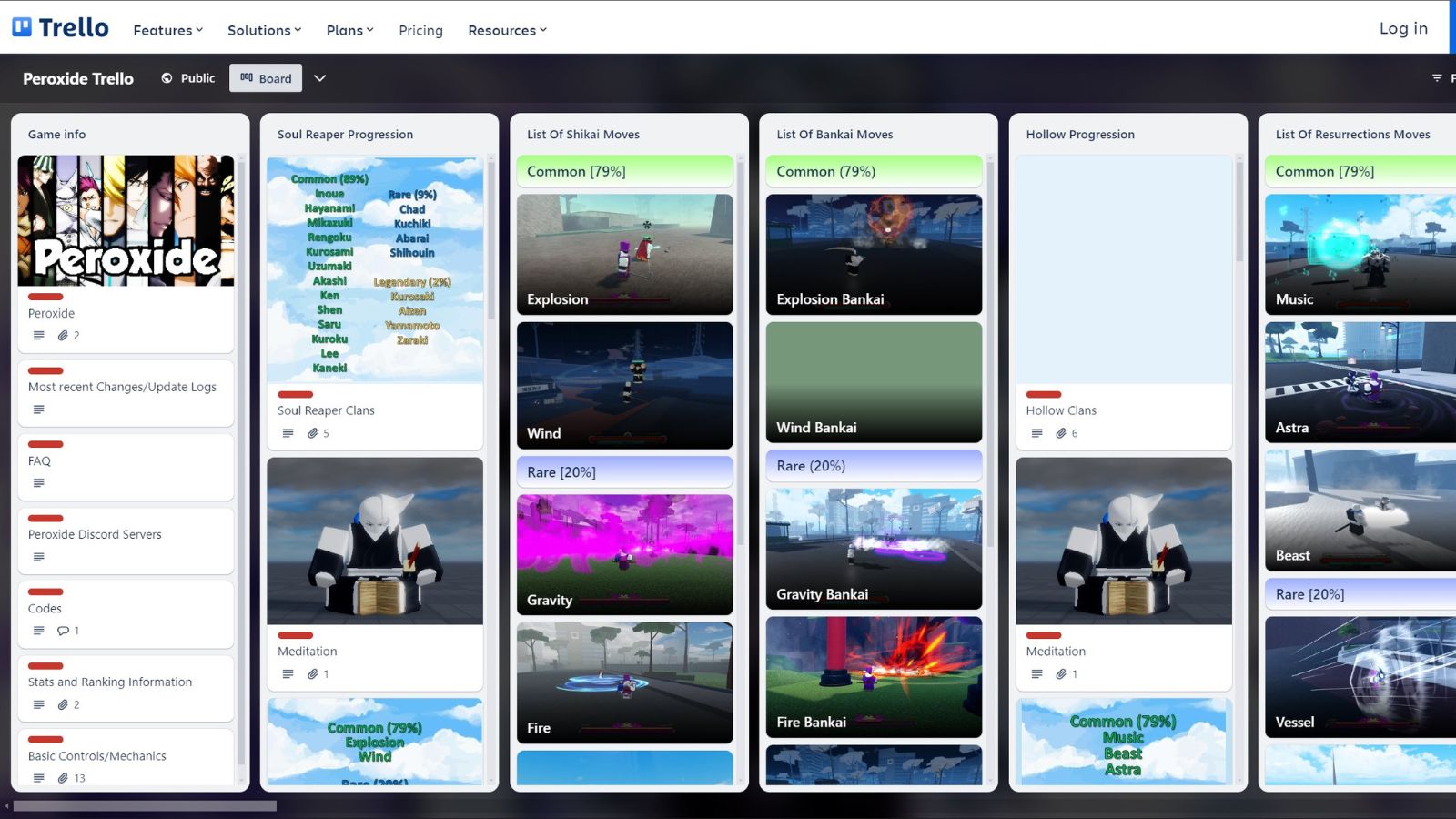
Task: Open the Solutions menu
Action: (x=263, y=30)
